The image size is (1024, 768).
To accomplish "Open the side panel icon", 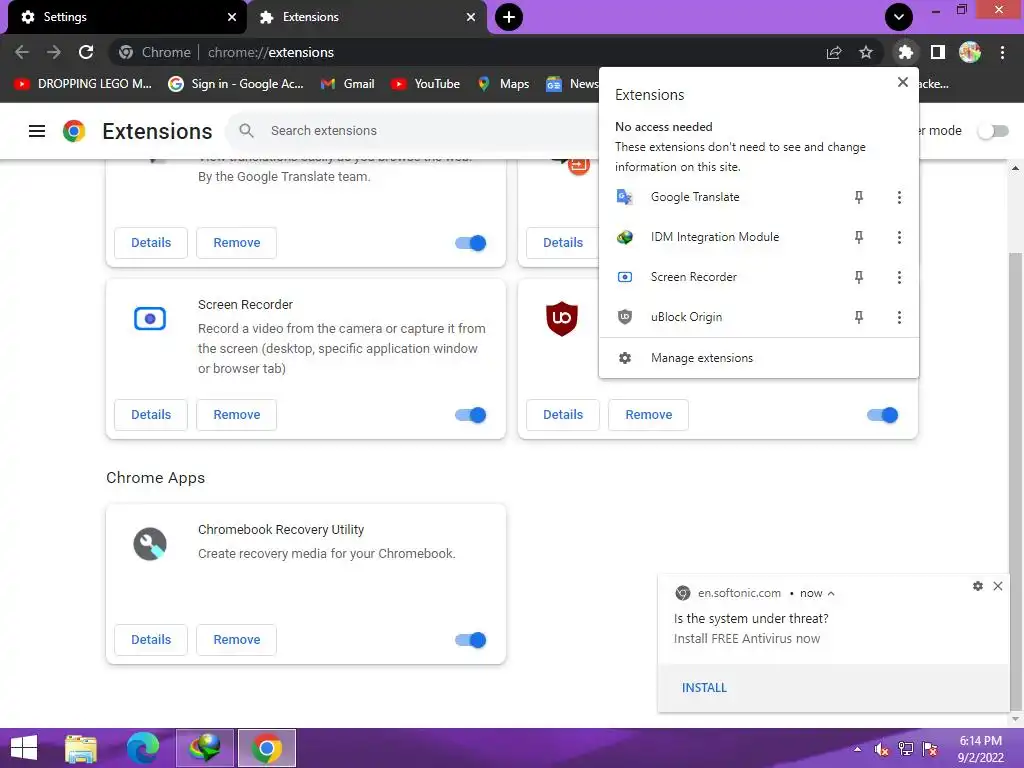I will pos(938,52).
